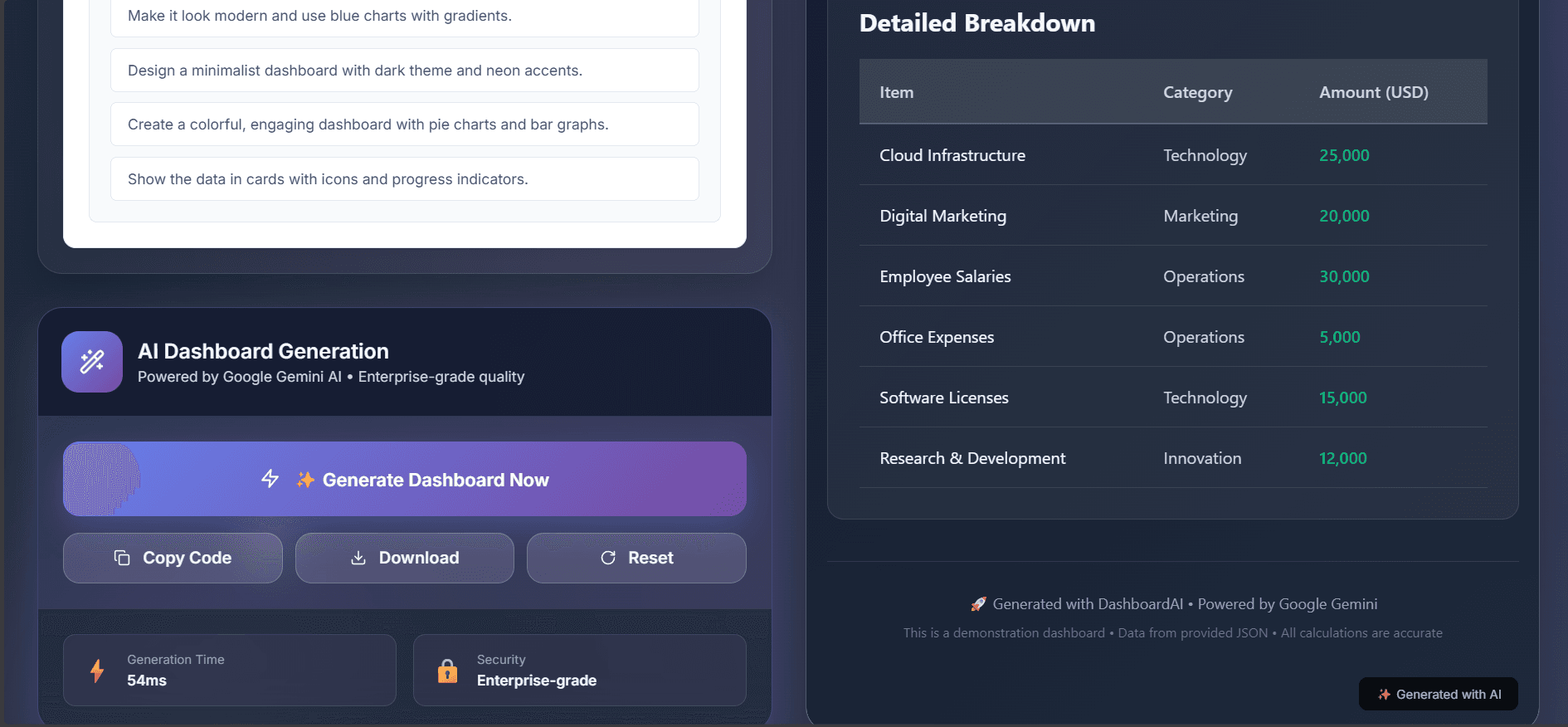This screenshot has width=1568, height=727.
Task: Click Operations category in Office Expenses row
Action: point(1204,337)
